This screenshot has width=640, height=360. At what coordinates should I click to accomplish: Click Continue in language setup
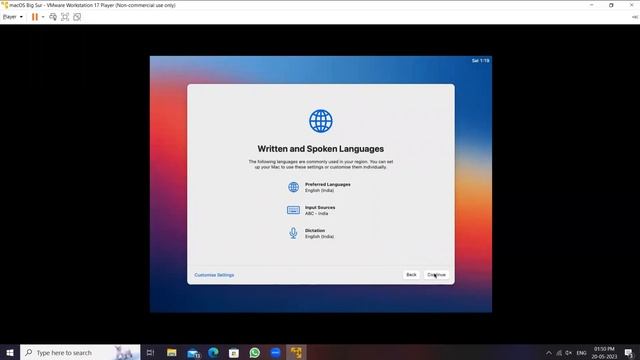[x=436, y=275]
